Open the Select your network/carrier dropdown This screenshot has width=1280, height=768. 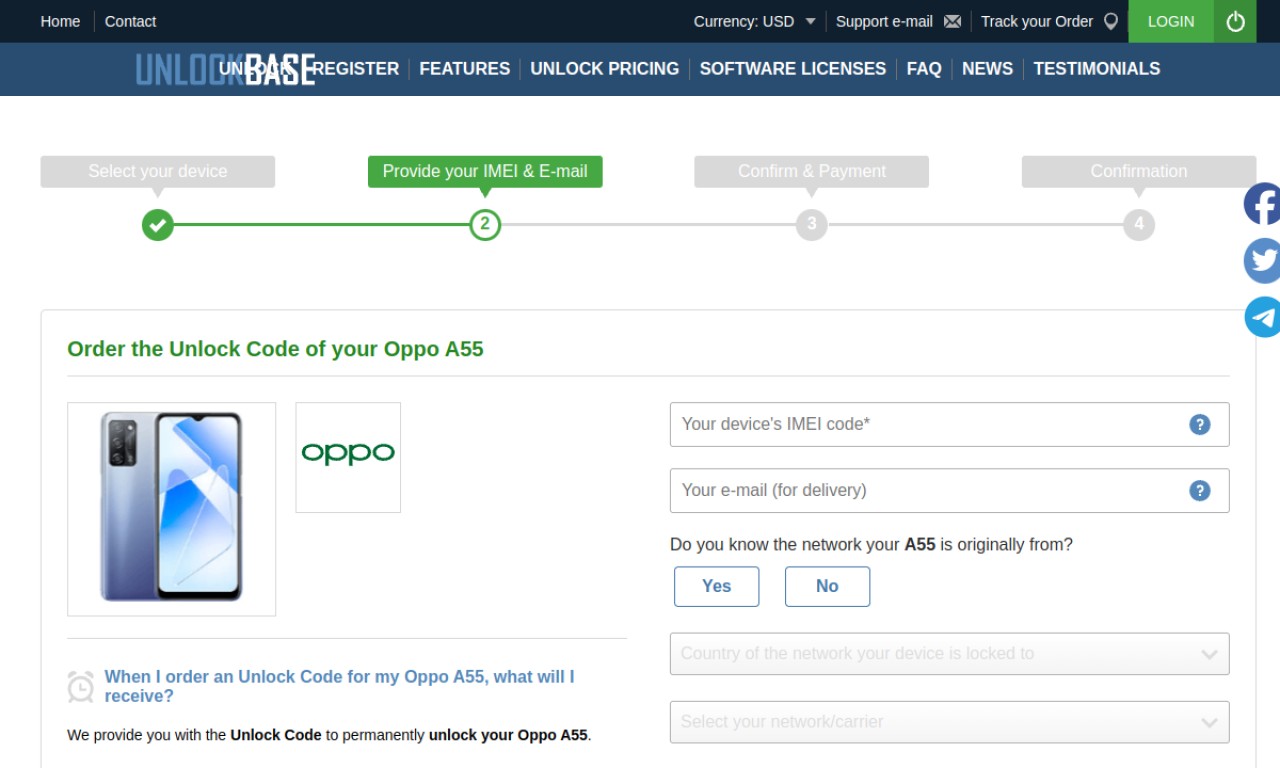point(949,722)
